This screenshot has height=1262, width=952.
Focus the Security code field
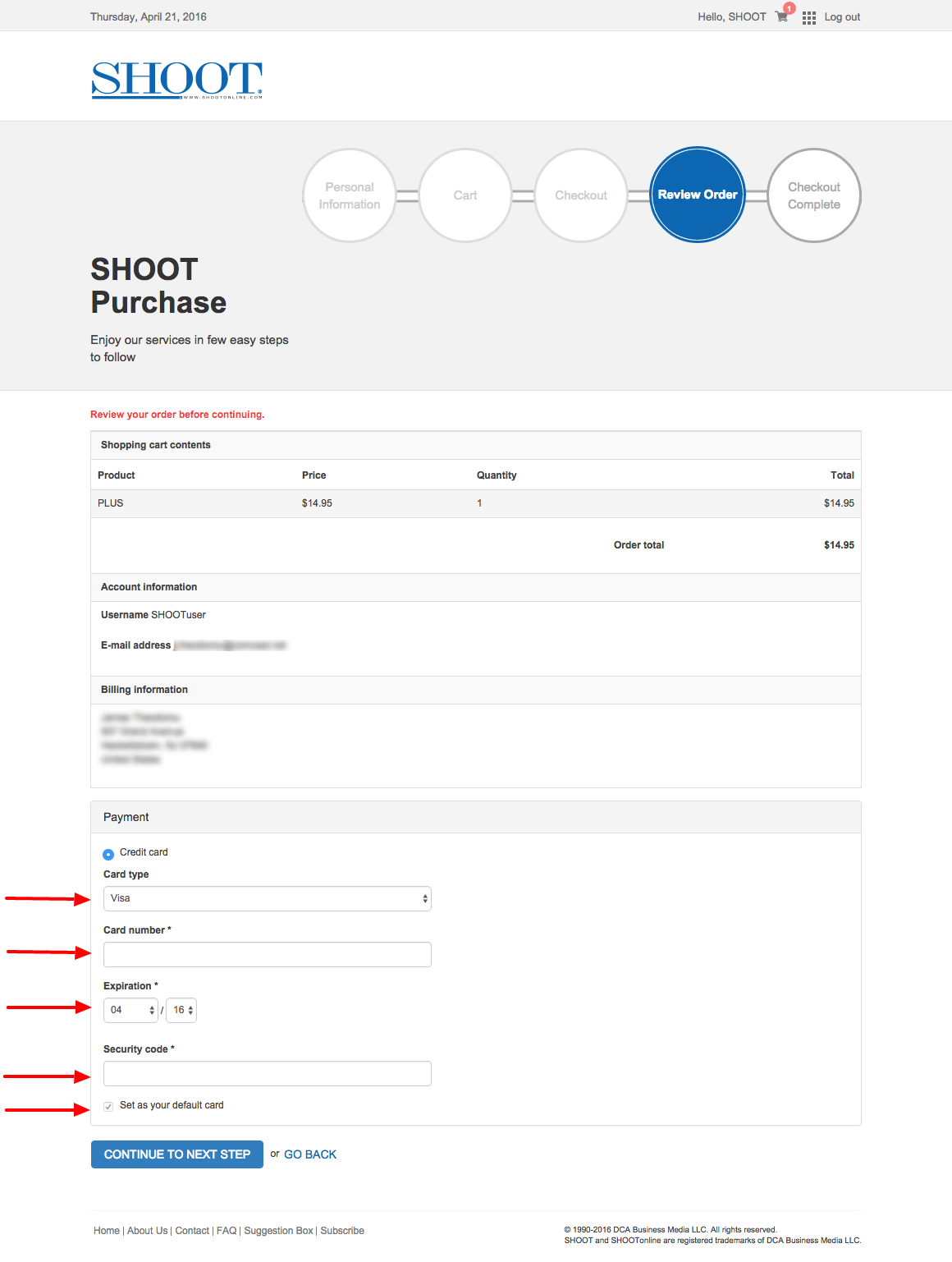[268, 1073]
